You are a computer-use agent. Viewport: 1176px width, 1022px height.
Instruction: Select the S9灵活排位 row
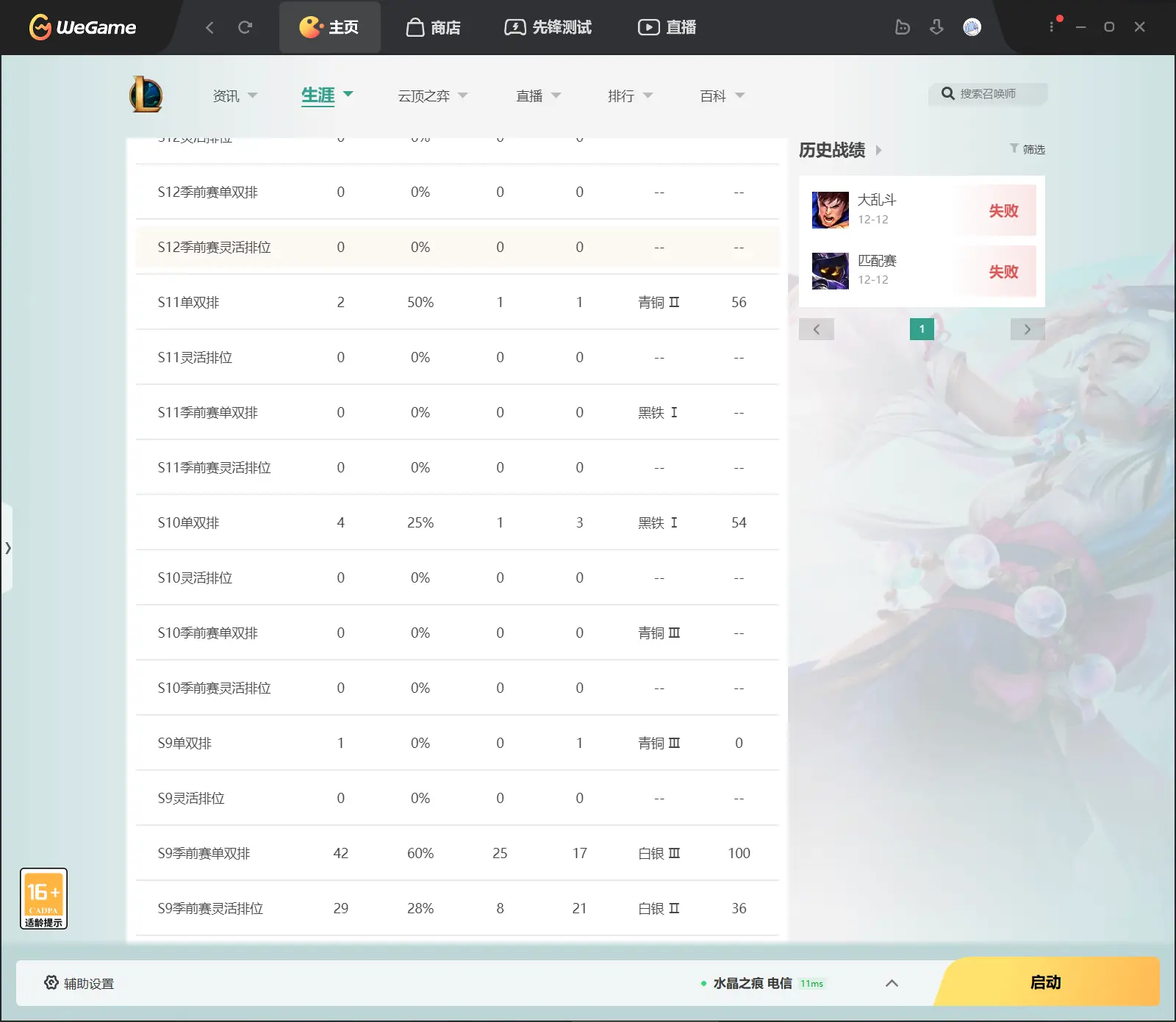pos(457,798)
